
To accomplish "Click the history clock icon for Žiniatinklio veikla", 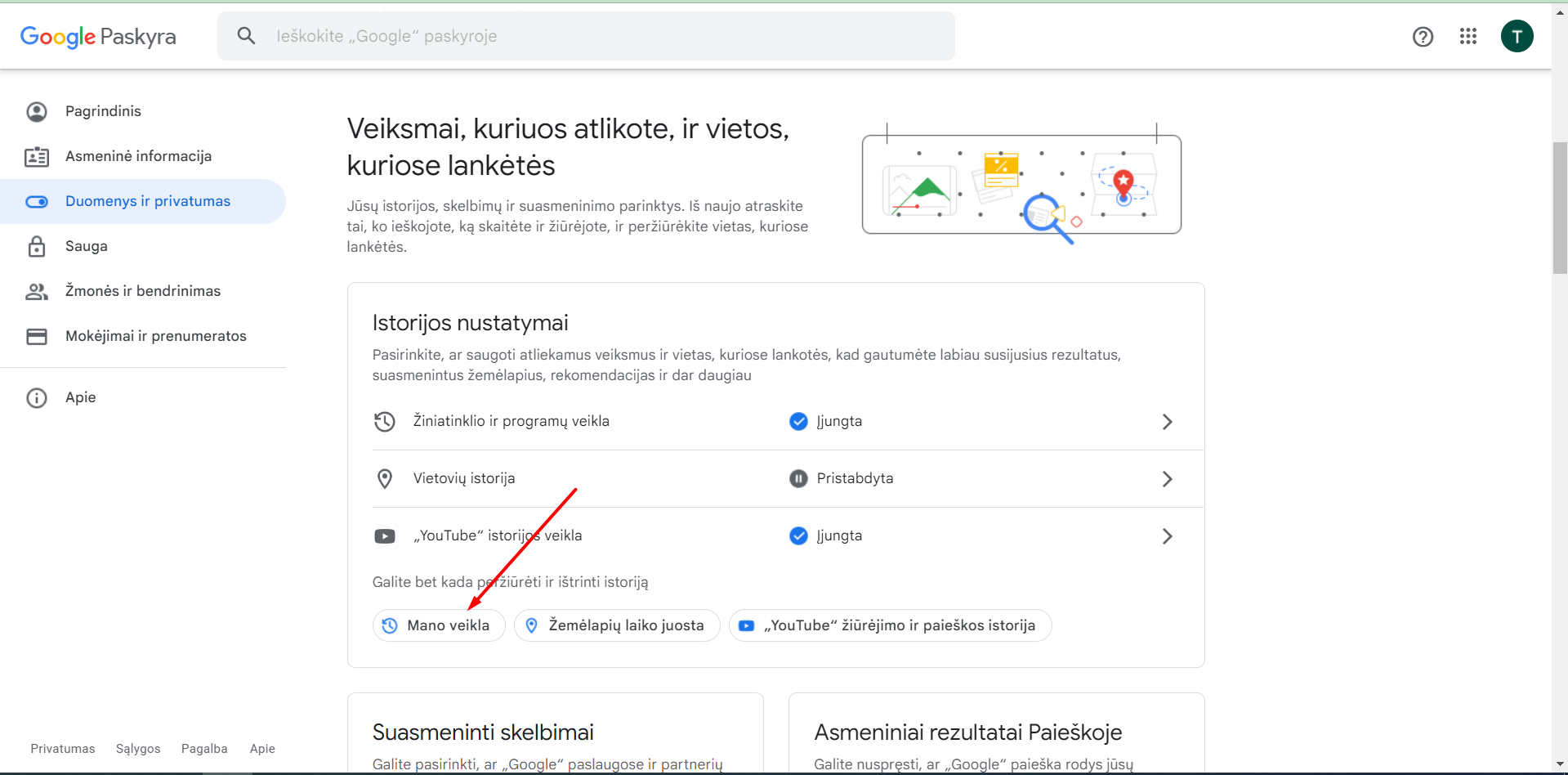I will 385,421.
